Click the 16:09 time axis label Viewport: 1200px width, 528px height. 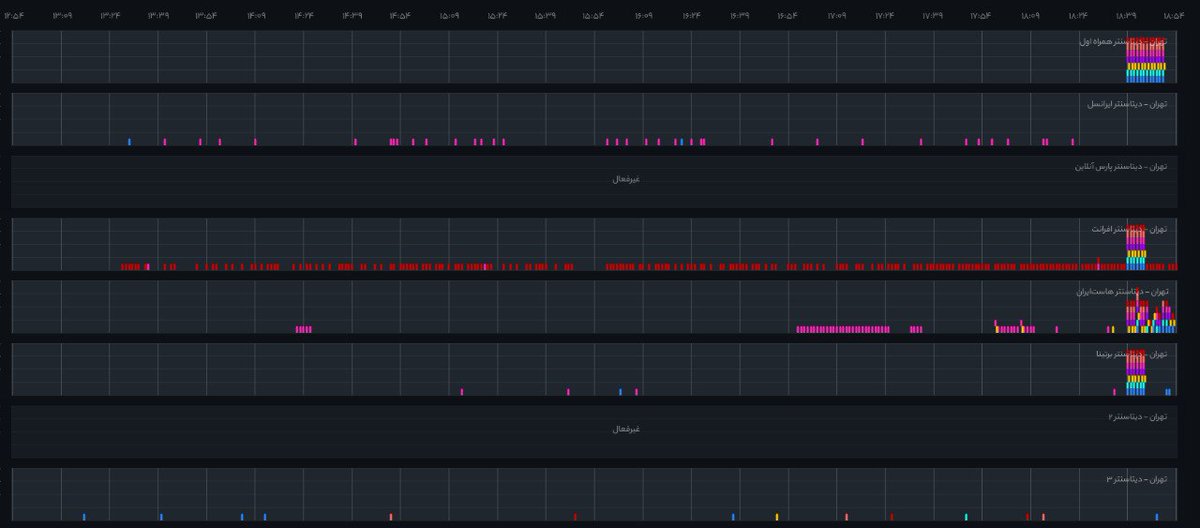642,16
